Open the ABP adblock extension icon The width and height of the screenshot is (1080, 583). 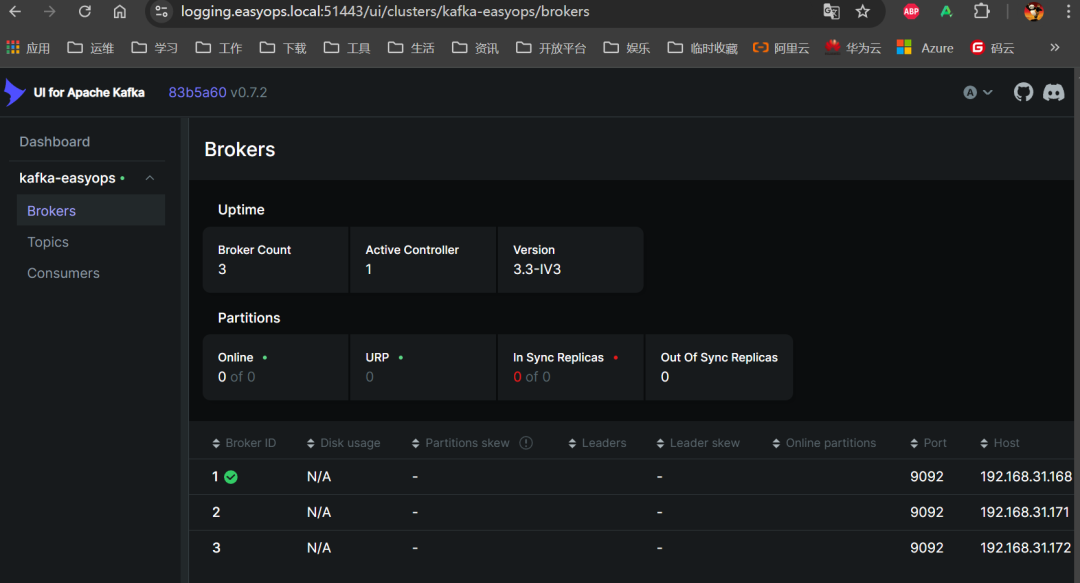[x=911, y=12]
